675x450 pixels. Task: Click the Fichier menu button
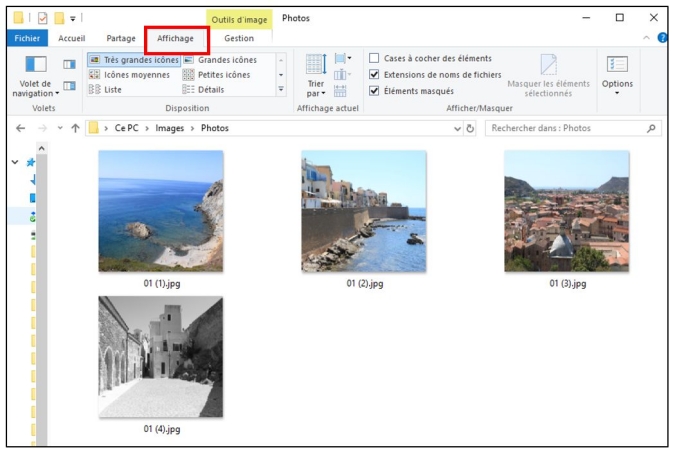(x=26, y=38)
